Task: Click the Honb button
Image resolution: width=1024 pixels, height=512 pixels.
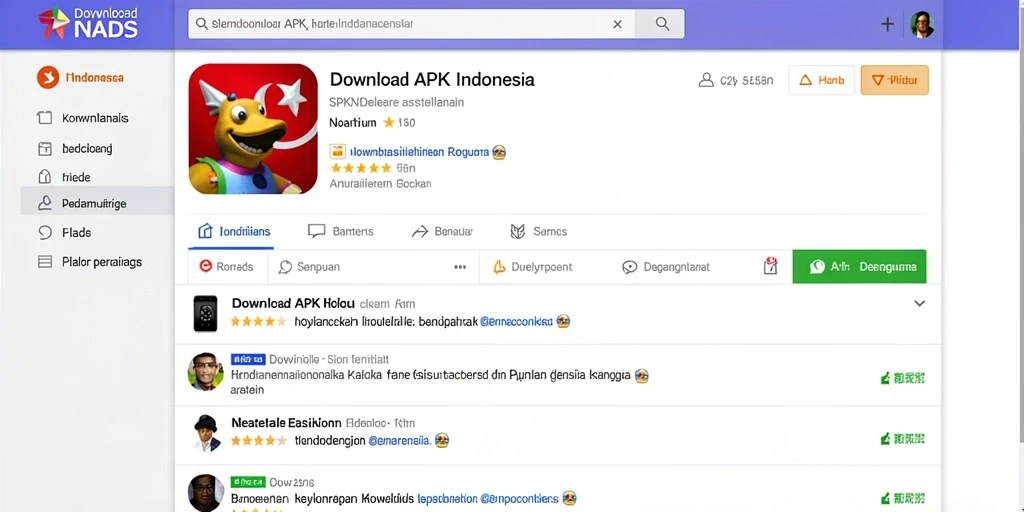Action: click(x=822, y=80)
